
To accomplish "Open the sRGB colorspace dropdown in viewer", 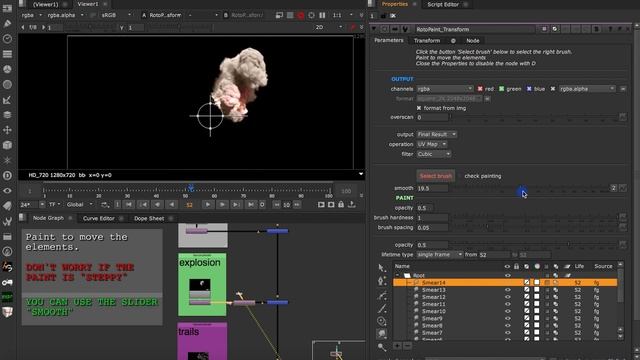I will pos(116,15).
